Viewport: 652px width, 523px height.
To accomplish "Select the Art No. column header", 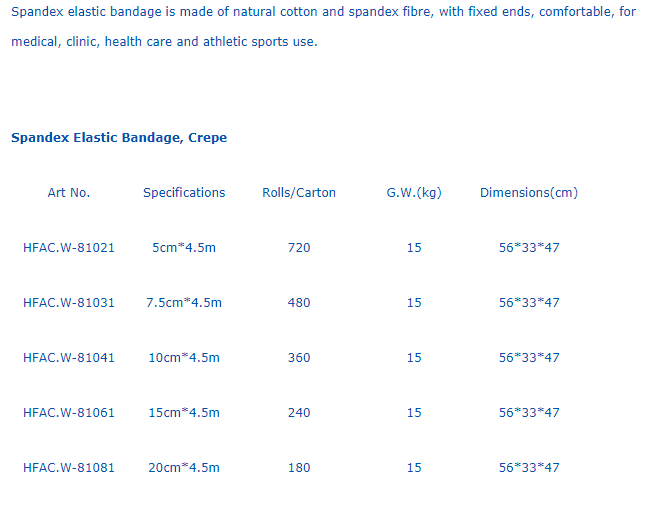I will coord(69,192).
